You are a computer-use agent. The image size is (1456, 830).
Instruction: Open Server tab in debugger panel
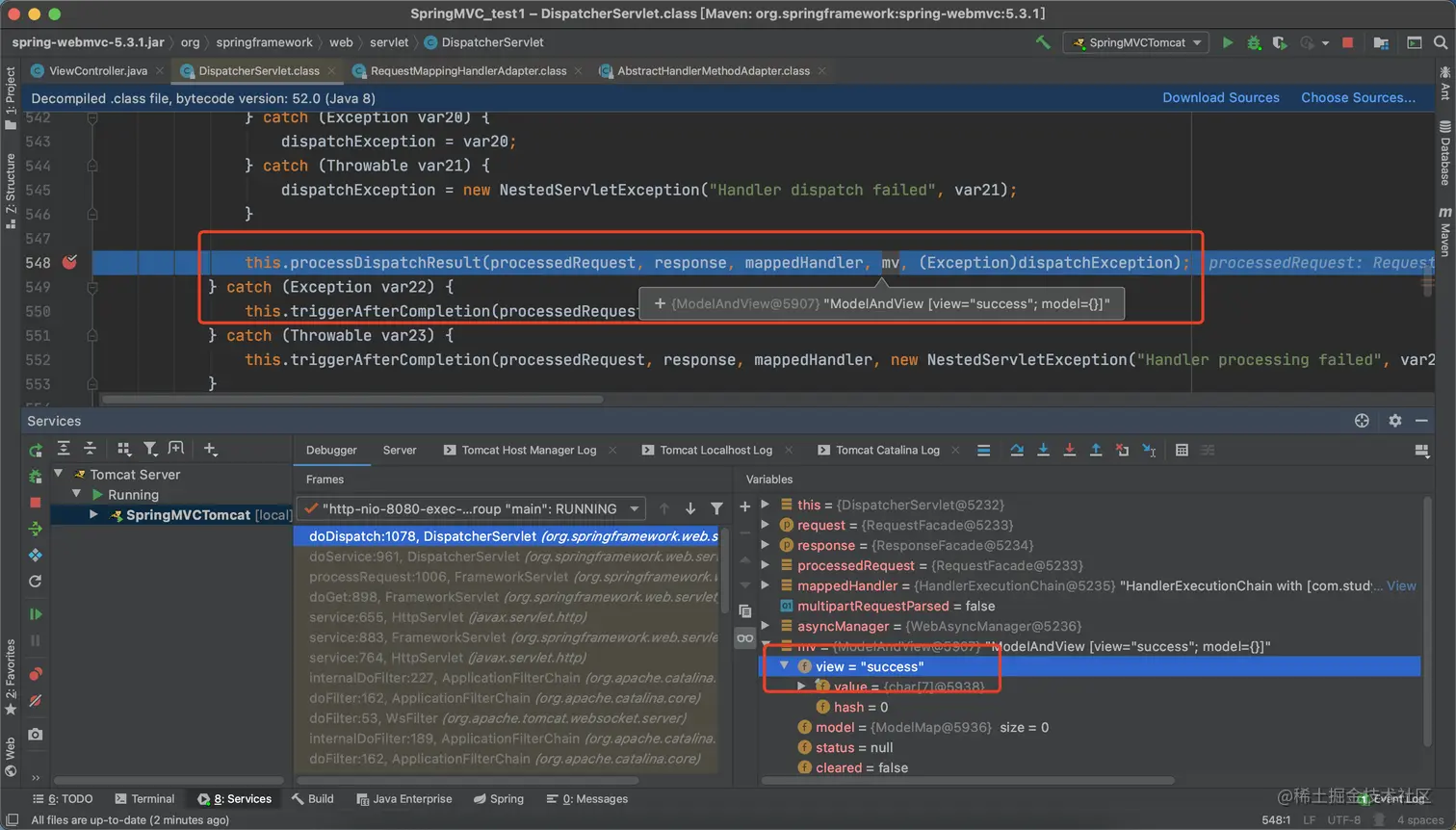click(400, 450)
